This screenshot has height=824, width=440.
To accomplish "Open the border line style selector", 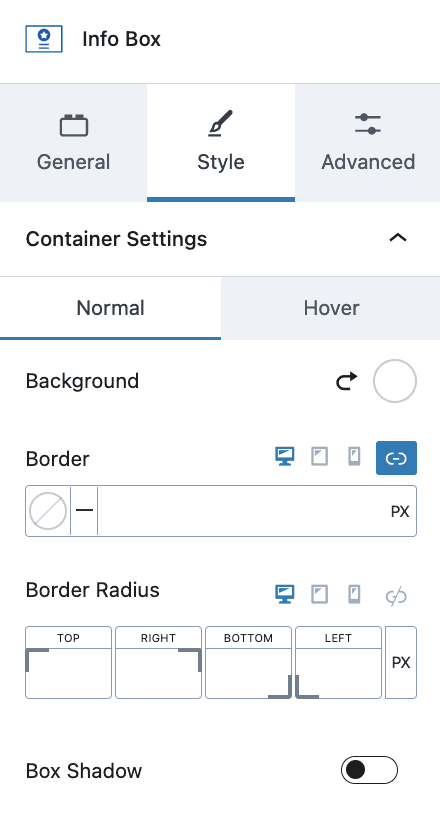I will (84, 511).
